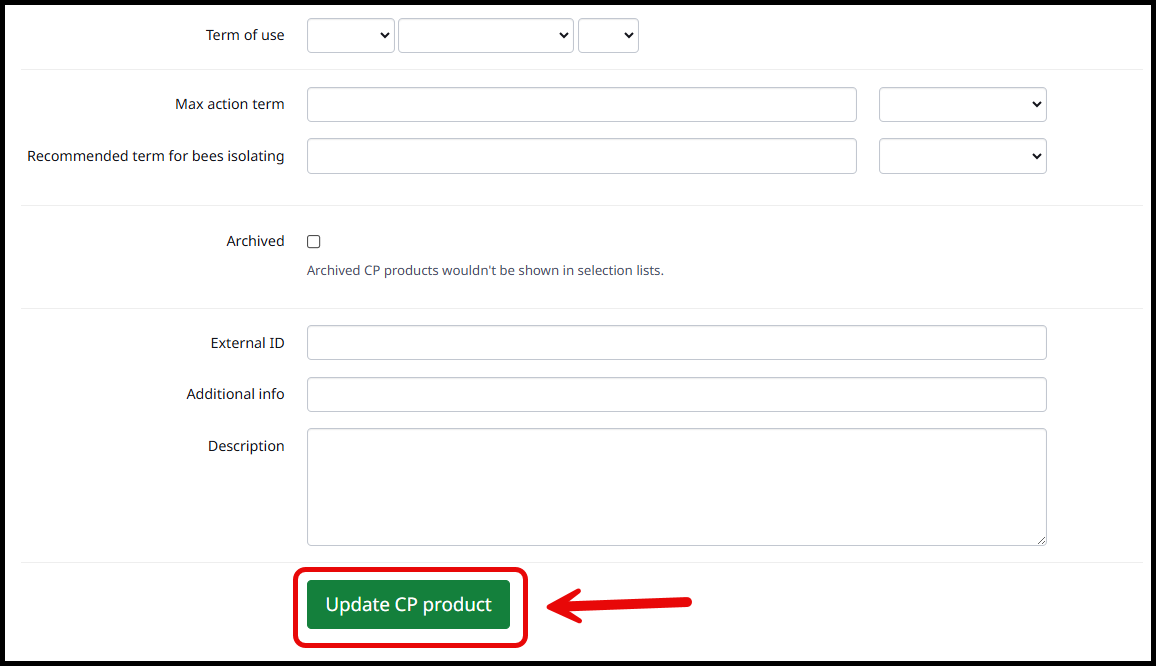Click the Description box resize handle
The height and width of the screenshot is (666, 1156).
[1040, 539]
